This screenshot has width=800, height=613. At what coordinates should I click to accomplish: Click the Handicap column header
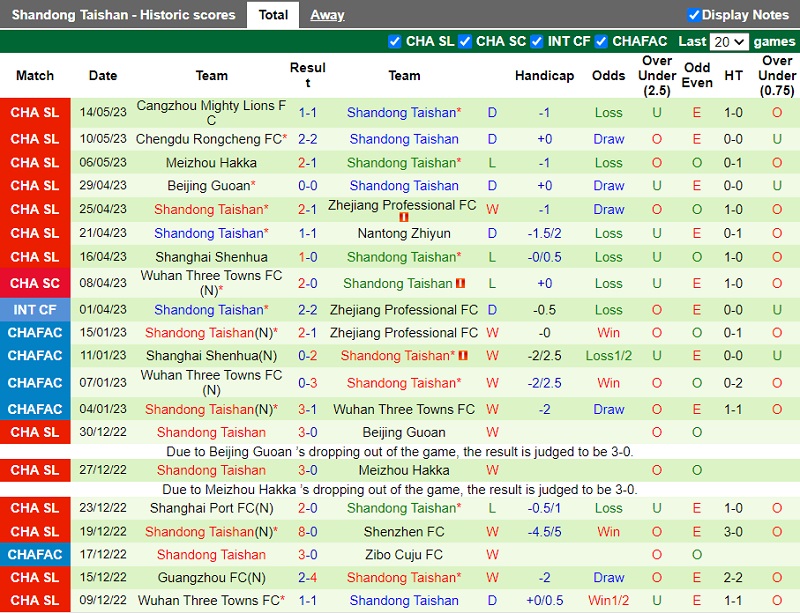point(544,75)
